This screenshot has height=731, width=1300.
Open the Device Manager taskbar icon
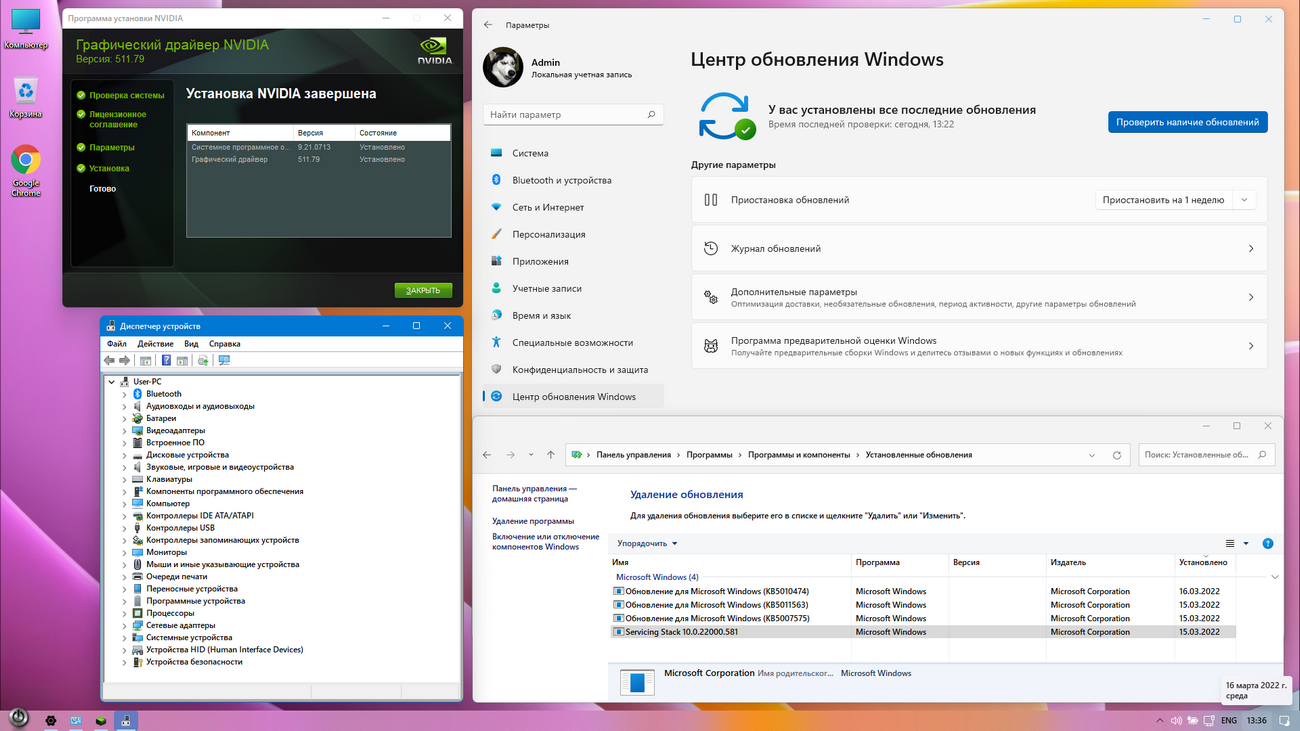tap(126, 720)
